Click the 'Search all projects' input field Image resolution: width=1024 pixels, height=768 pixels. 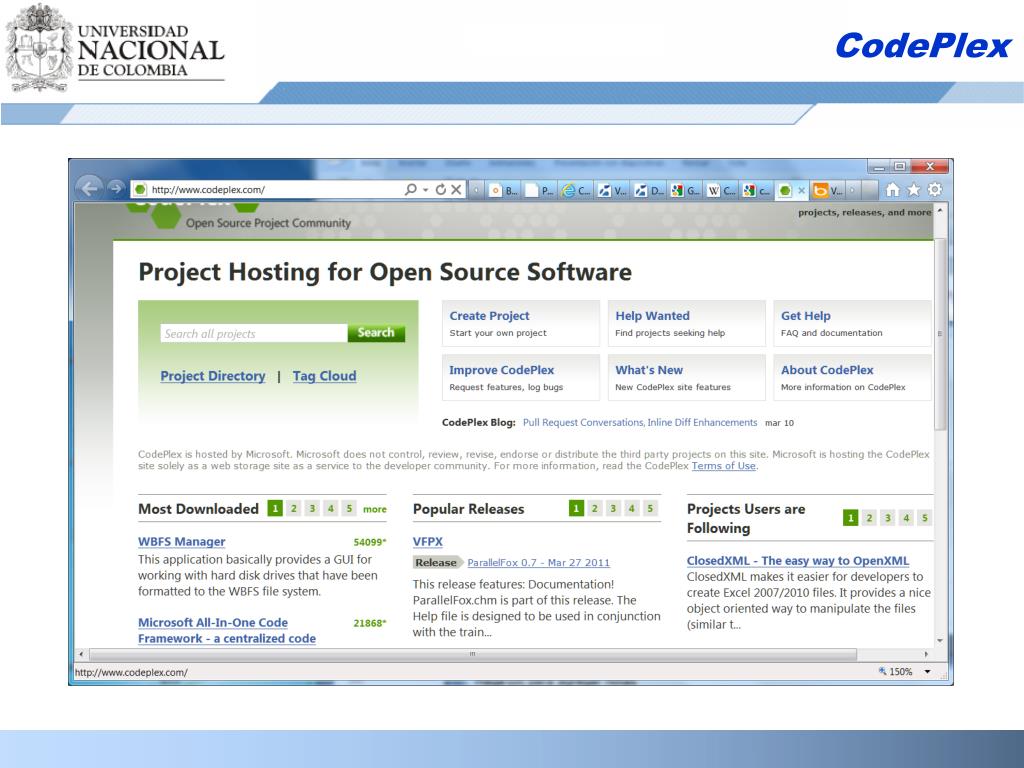254,333
